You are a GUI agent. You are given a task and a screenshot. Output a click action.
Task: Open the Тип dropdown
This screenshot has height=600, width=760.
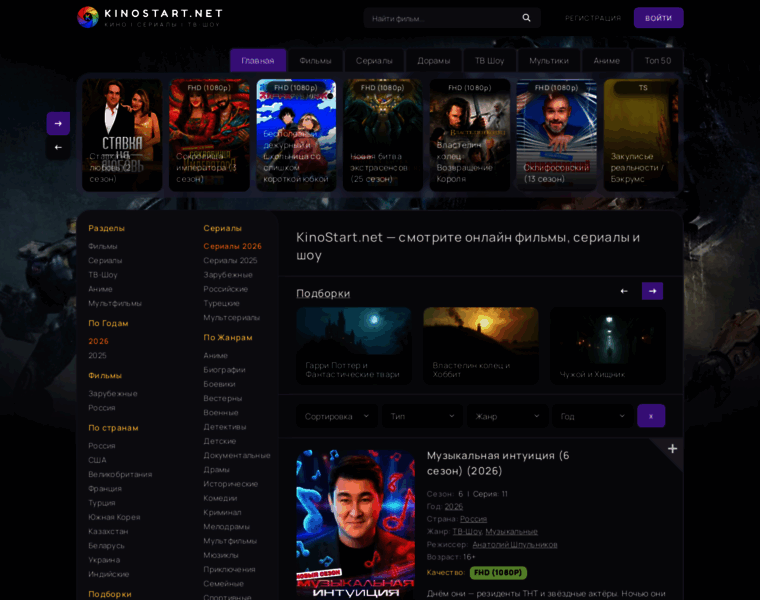click(x=423, y=416)
